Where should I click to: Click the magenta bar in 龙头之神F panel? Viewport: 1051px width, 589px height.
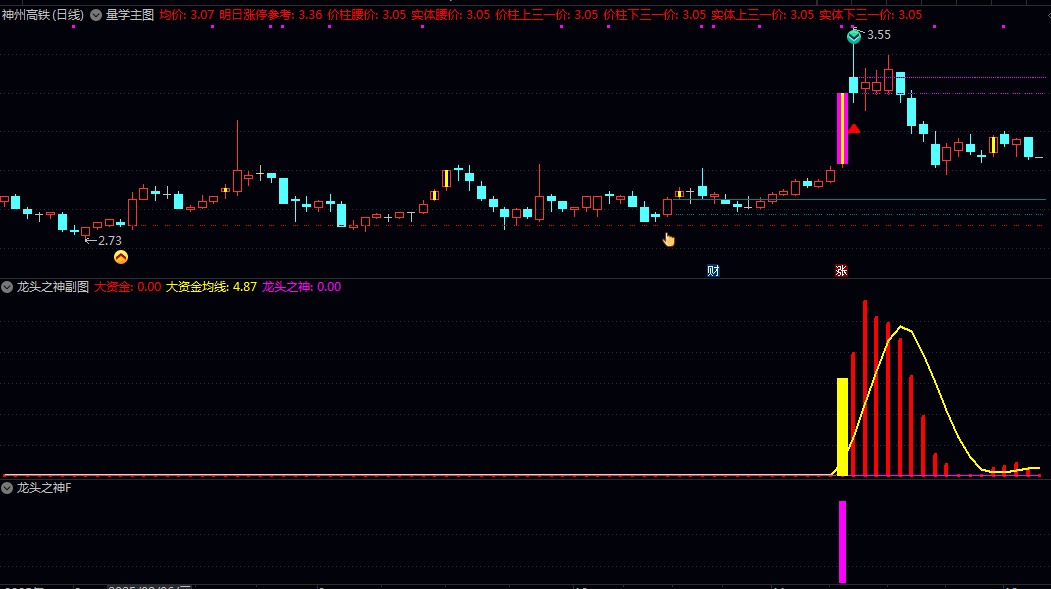843,542
